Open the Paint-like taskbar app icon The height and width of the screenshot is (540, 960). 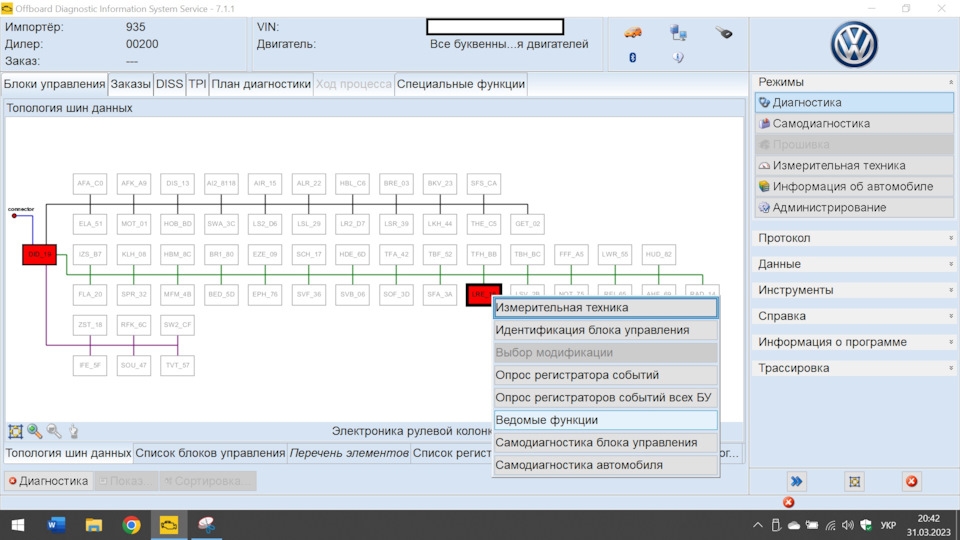point(207,525)
